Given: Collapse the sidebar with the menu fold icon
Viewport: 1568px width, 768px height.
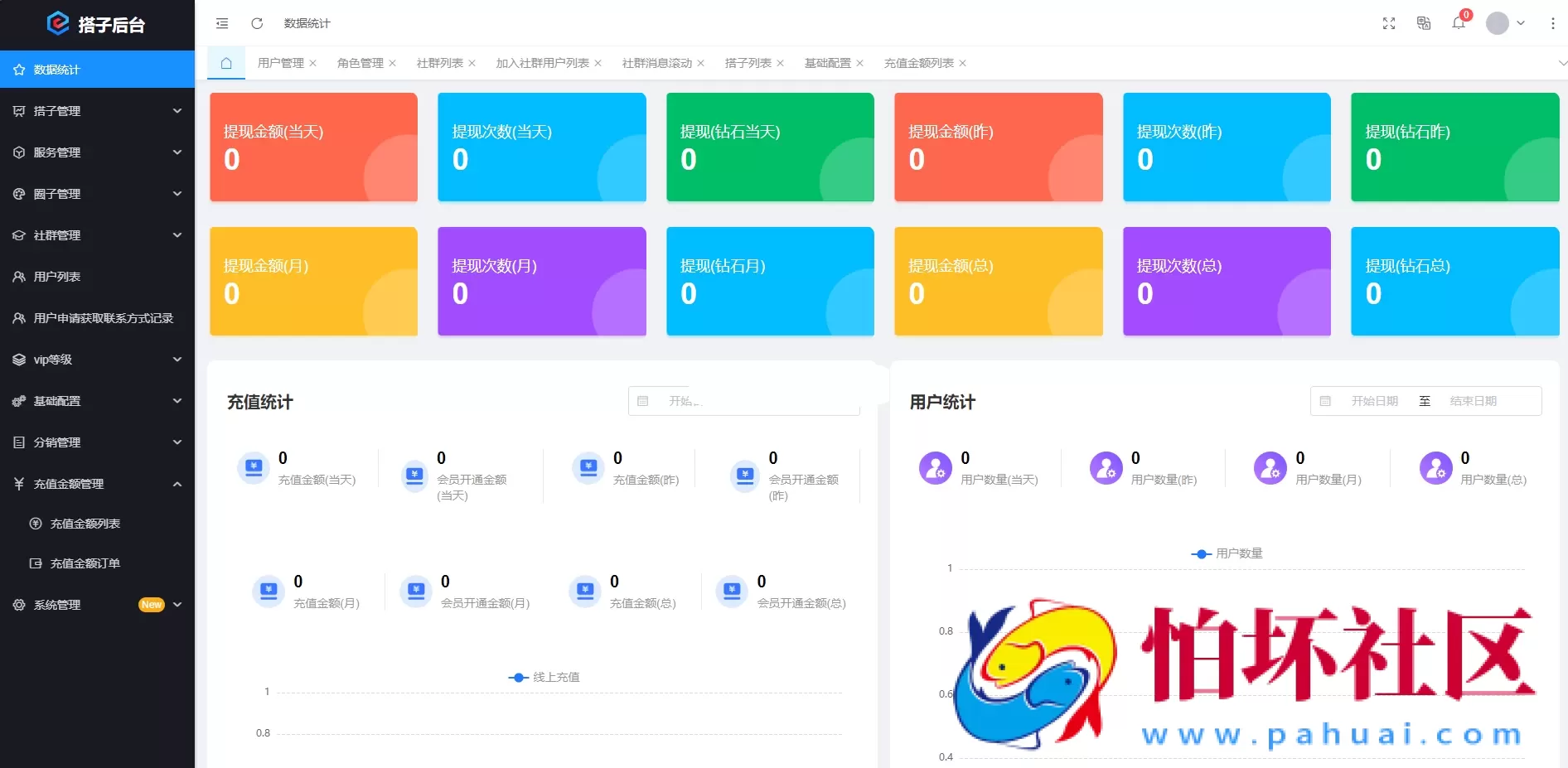Looking at the screenshot, I should coord(222,23).
